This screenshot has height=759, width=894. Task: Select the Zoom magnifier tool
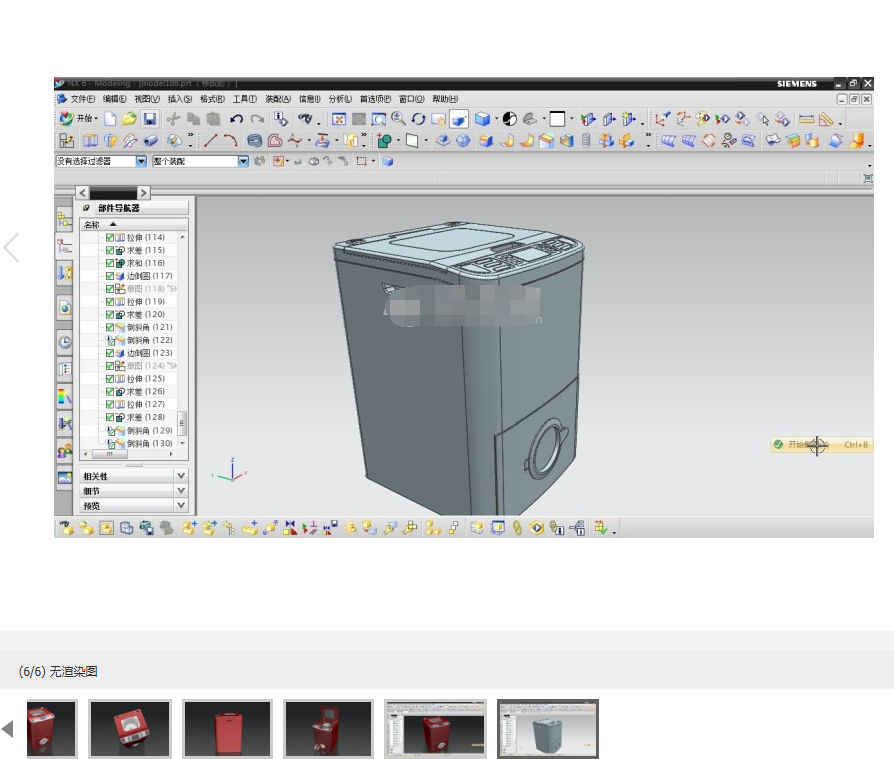coord(398,119)
